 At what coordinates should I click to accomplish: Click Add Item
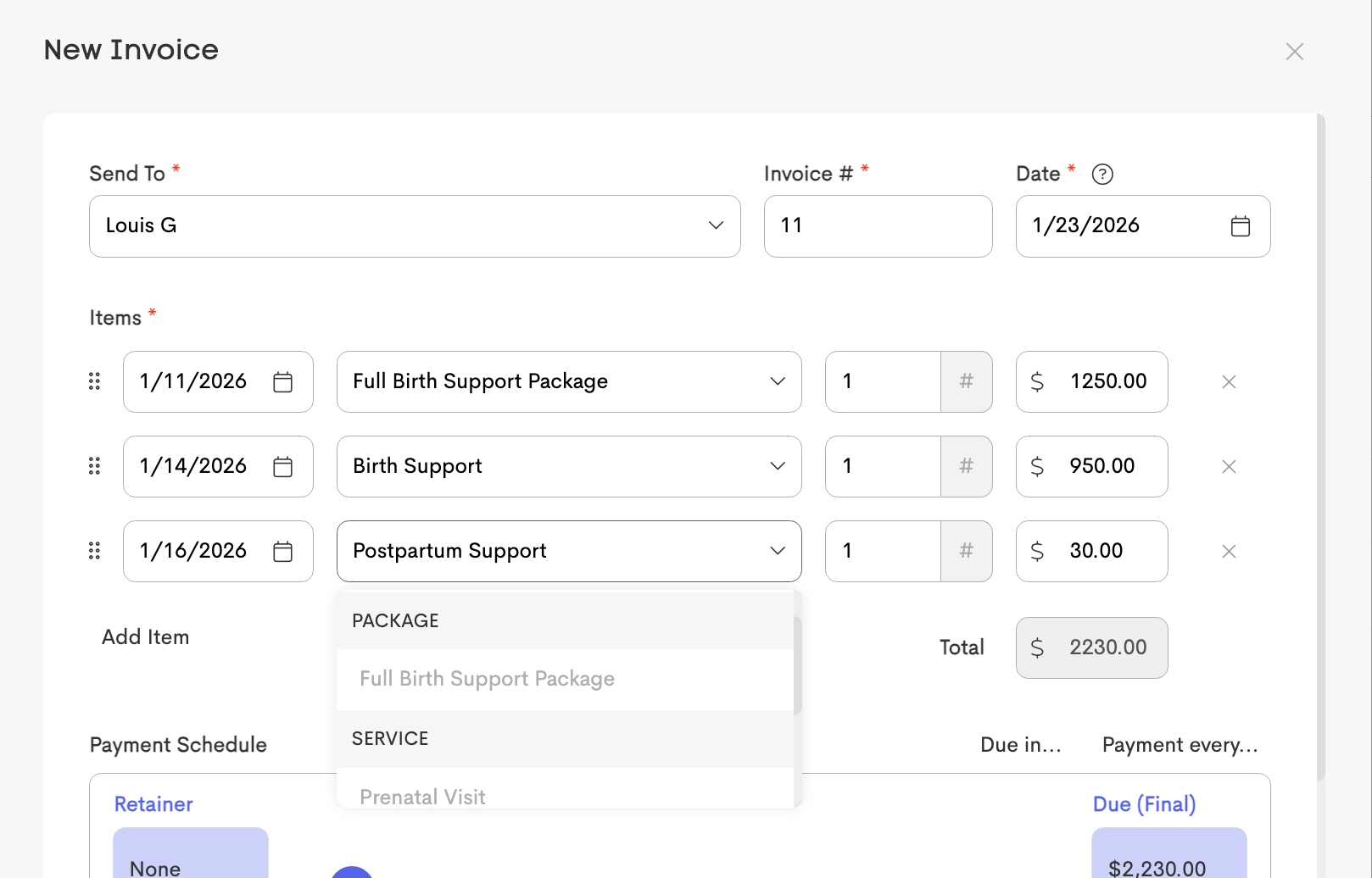(x=146, y=637)
